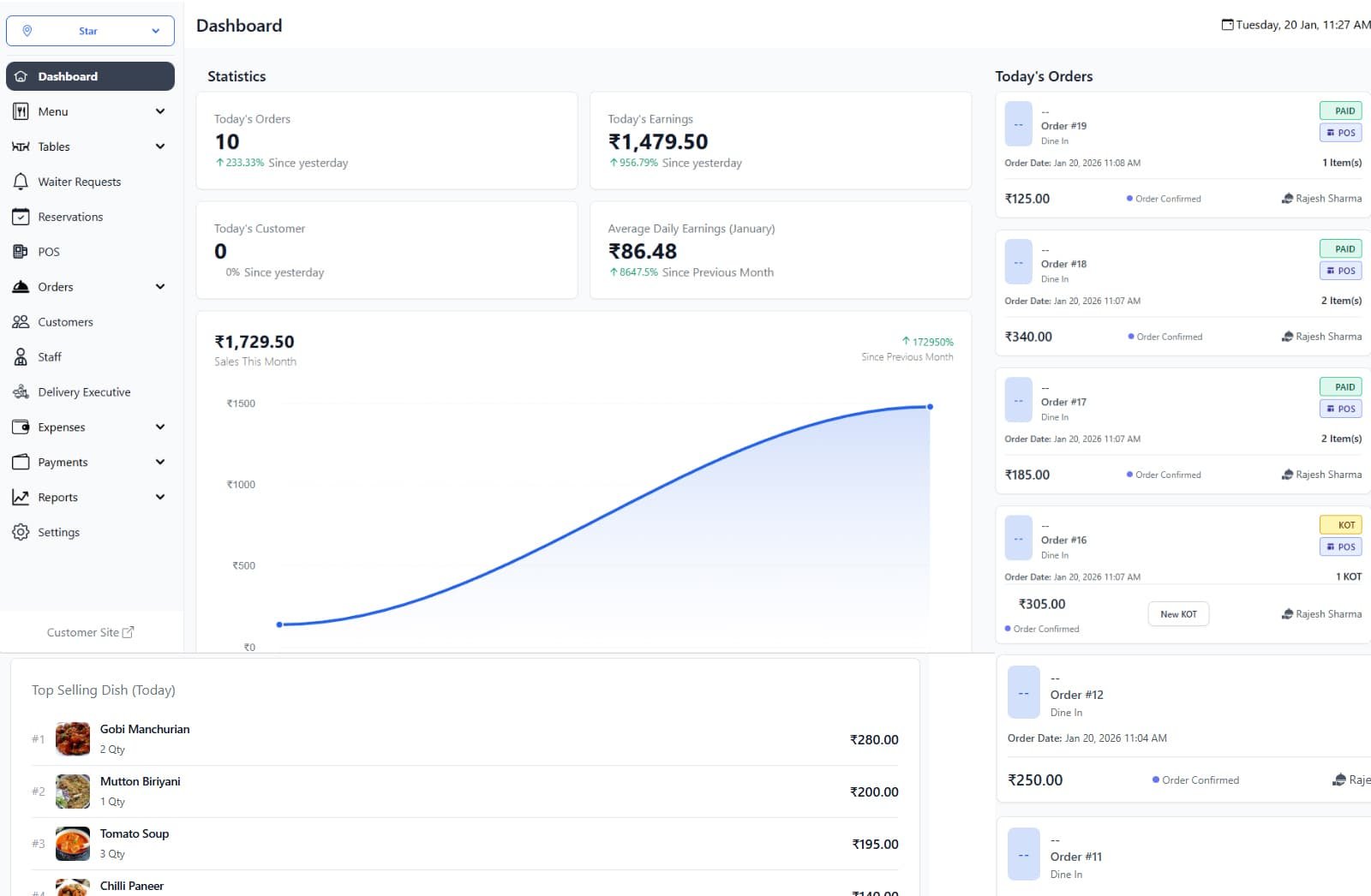1371x896 pixels.
Task: Expand the Menu sidebar section chevron
Action: [160, 111]
